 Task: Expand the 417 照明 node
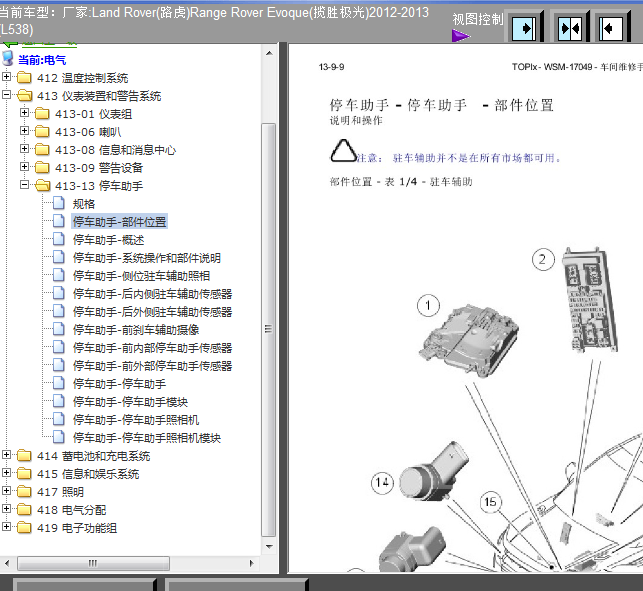tap(6, 491)
